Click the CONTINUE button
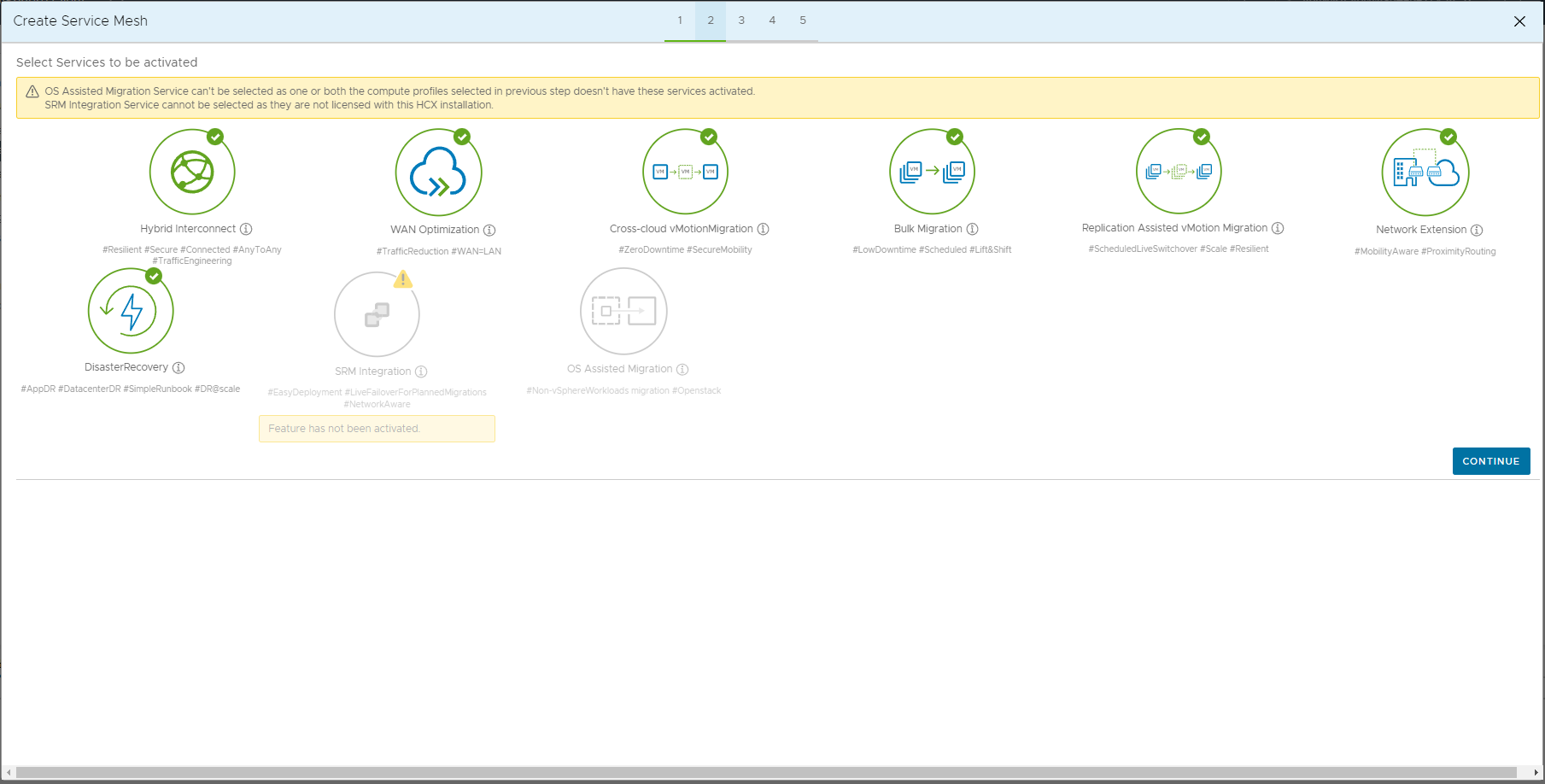The image size is (1545, 784). [1491, 461]
